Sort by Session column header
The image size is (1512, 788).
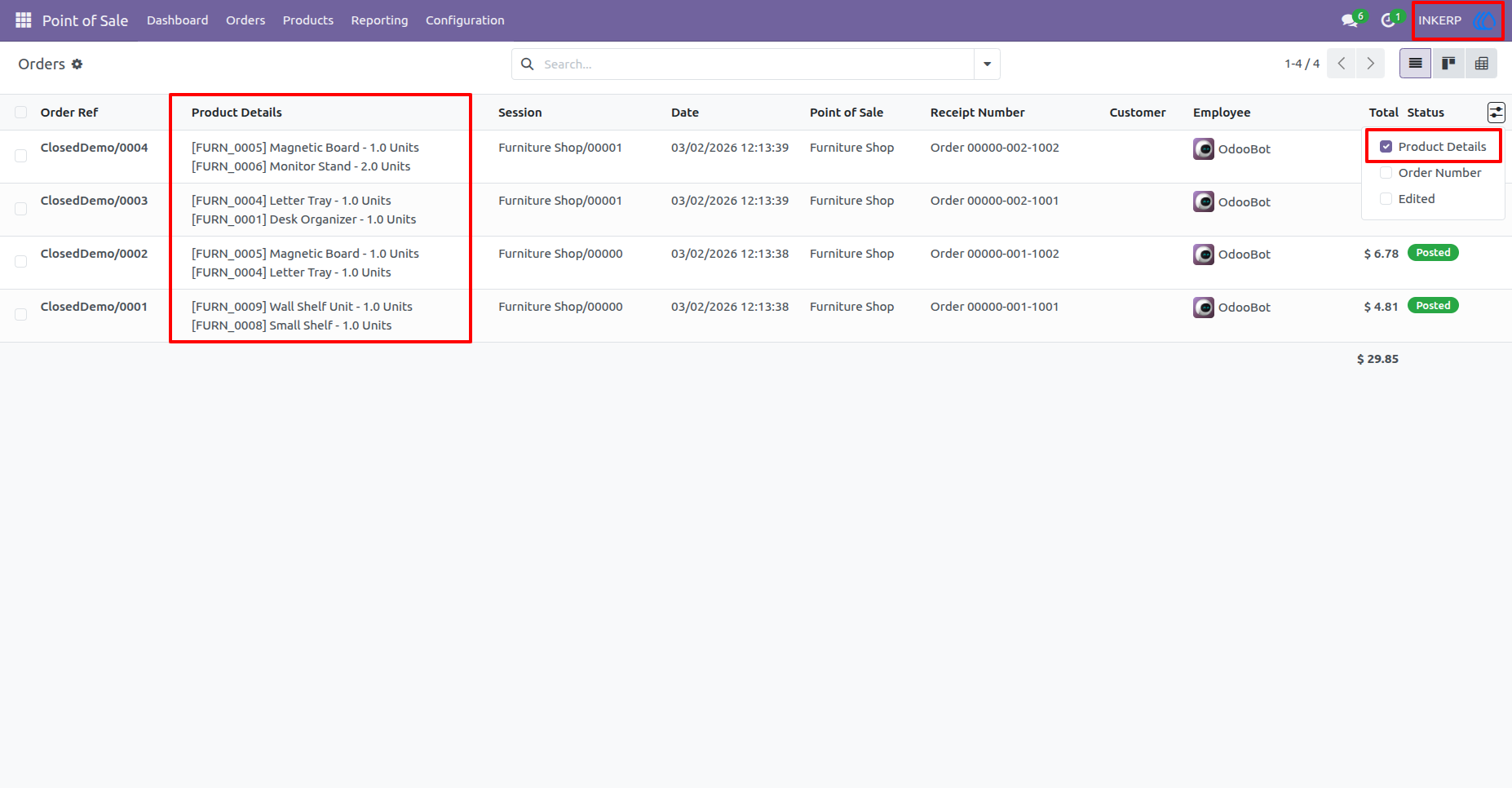pyautogui.click(x=520, y=113)
